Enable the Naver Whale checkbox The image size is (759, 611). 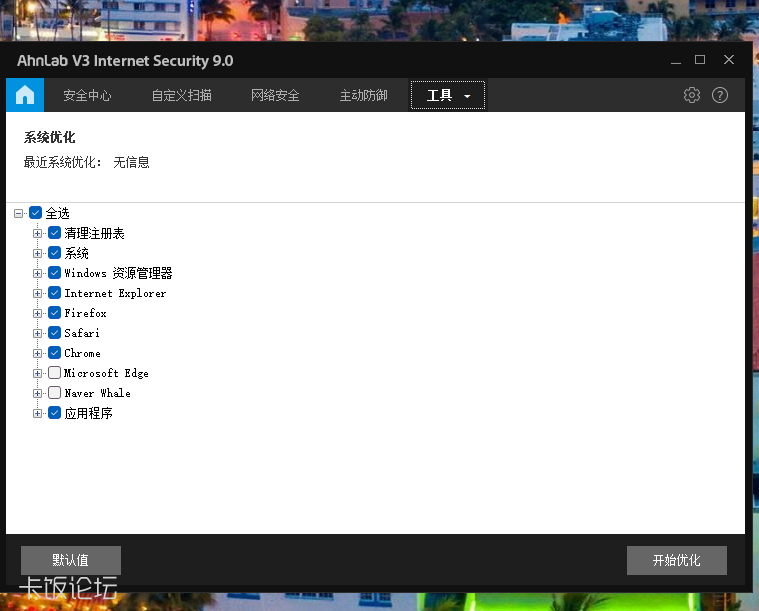pos(55,393)
